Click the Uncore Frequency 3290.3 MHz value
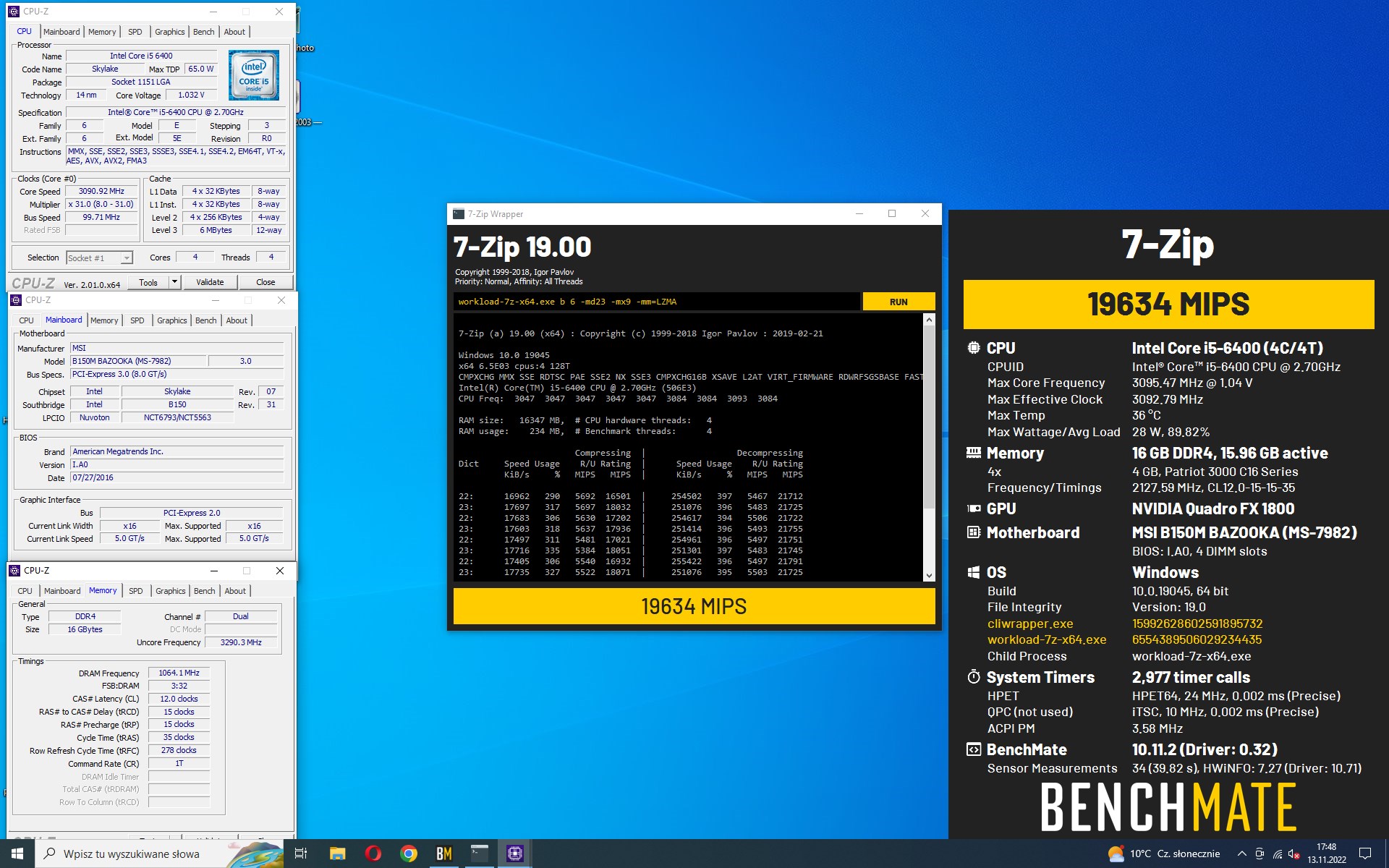Viewport: 1389px width, 868px height. [x=241, y=642]
